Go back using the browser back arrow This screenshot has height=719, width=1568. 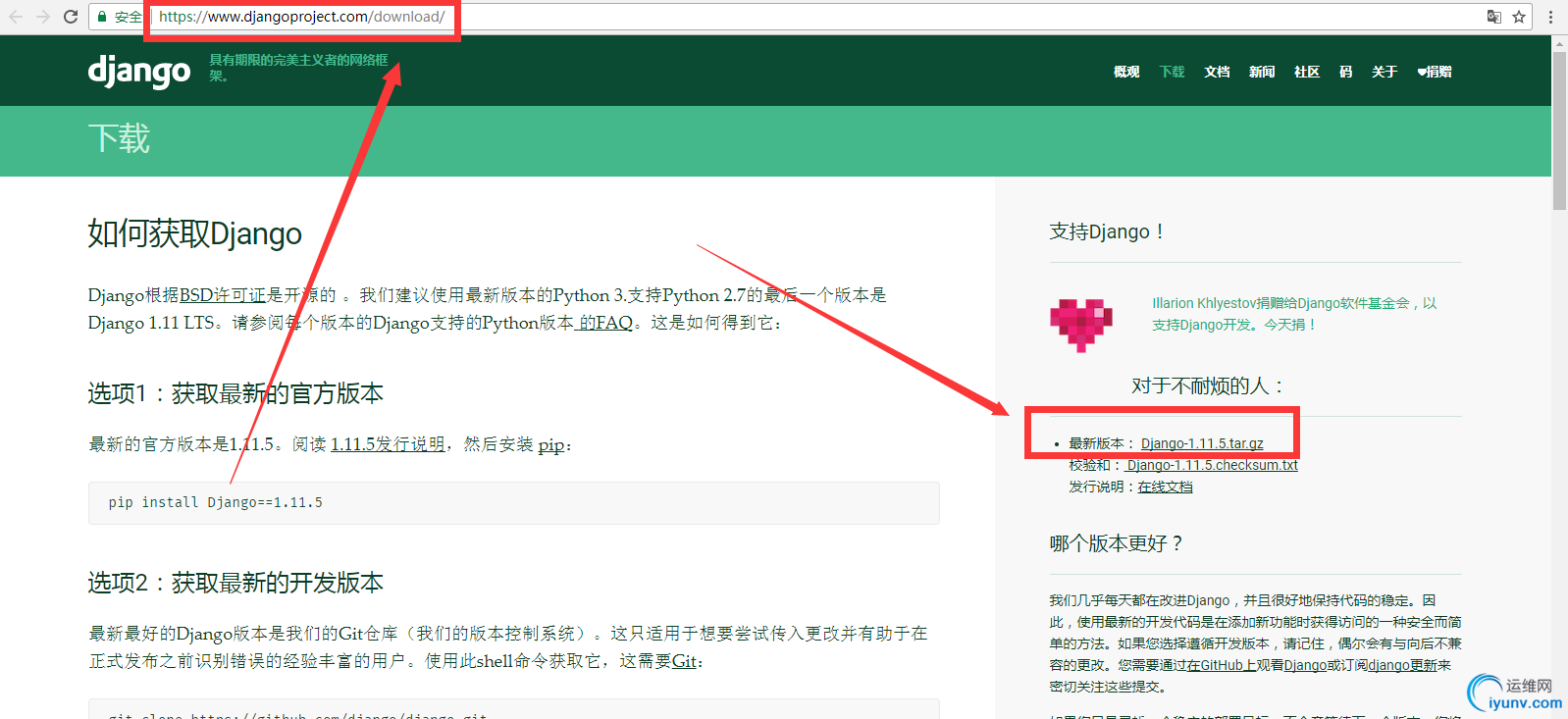(x=16, y=17)
